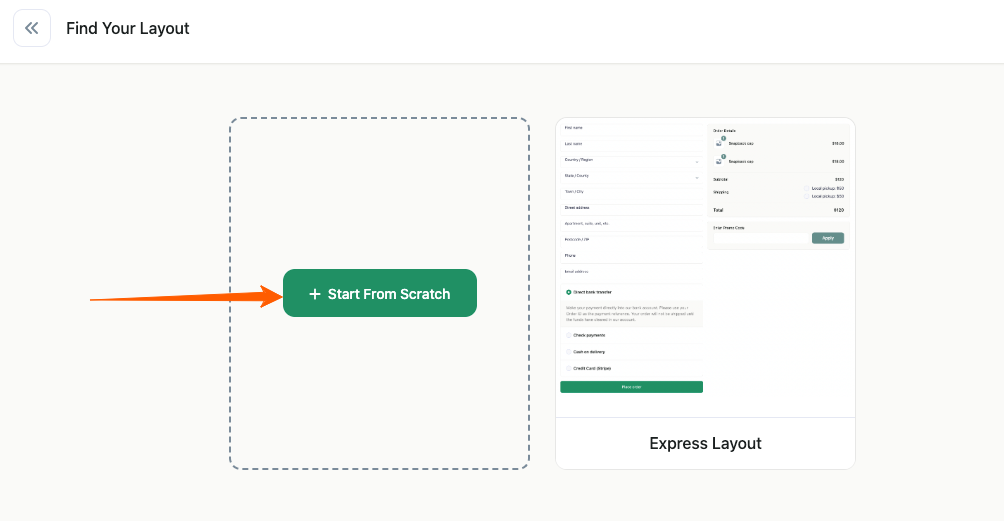Select Cash on delivery radio option
Image resolution: width=1004 pixels, height=521 pixels.
[x=569, y=352]
